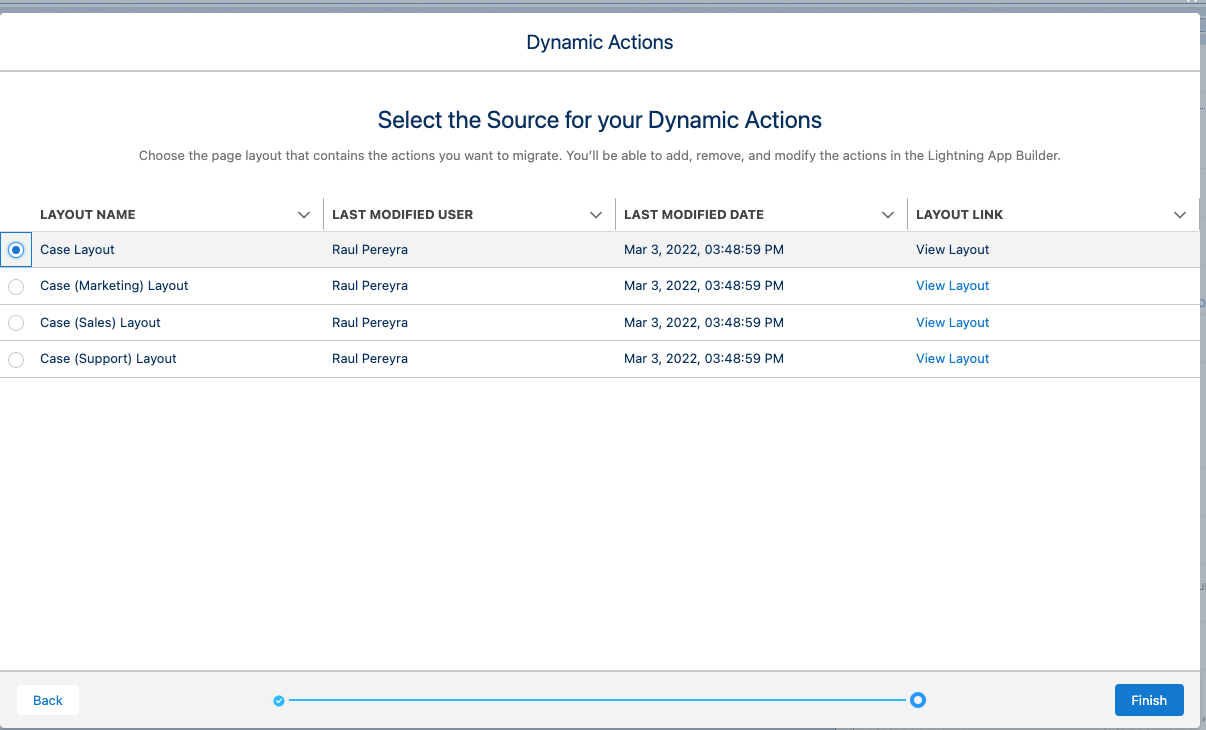Sort by Layout Name column header
The height and width of the screenshot is (730, 1206).
pos(88,215)
